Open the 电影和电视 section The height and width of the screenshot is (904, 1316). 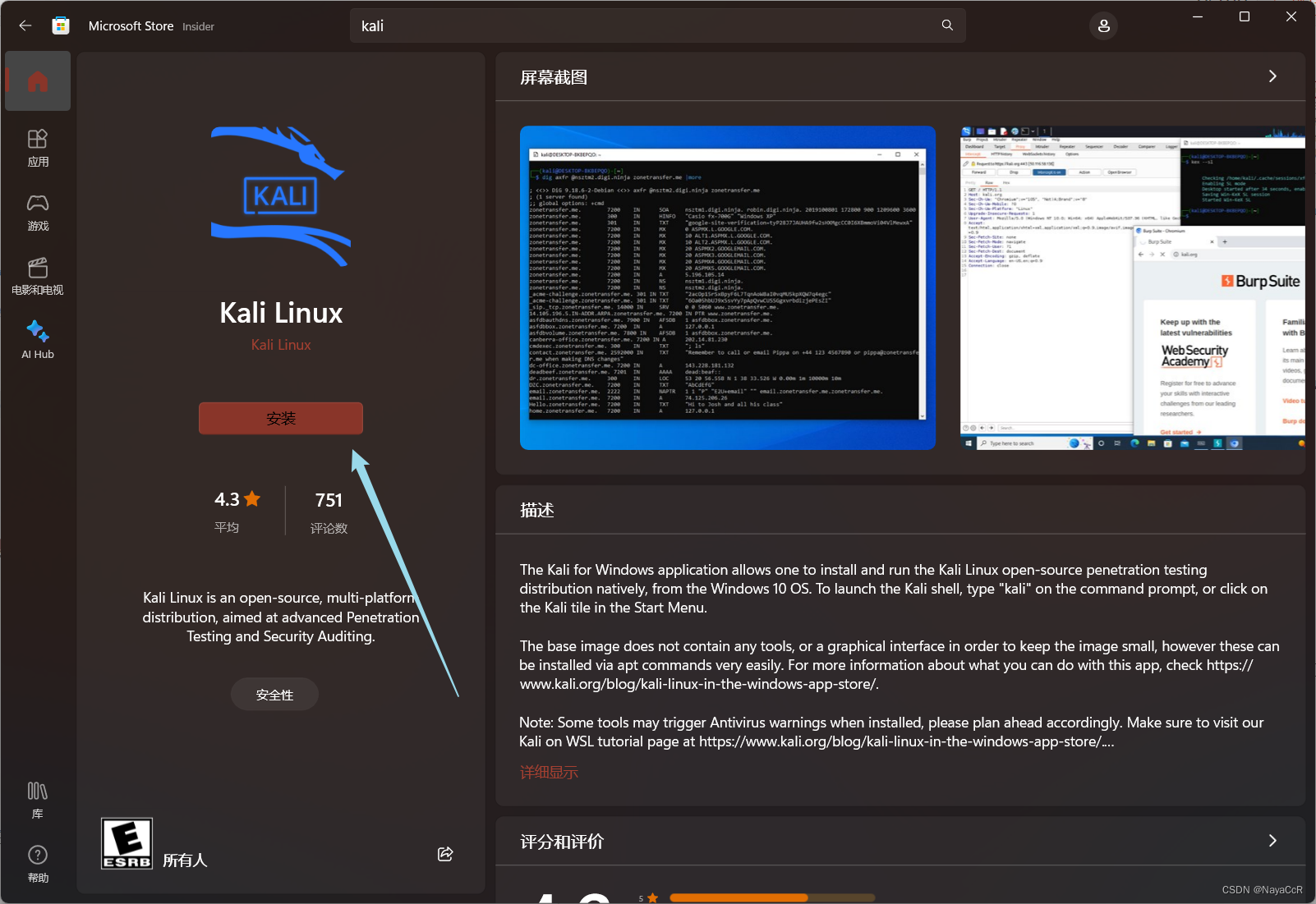pyautogui.click(x=38, y=276)
